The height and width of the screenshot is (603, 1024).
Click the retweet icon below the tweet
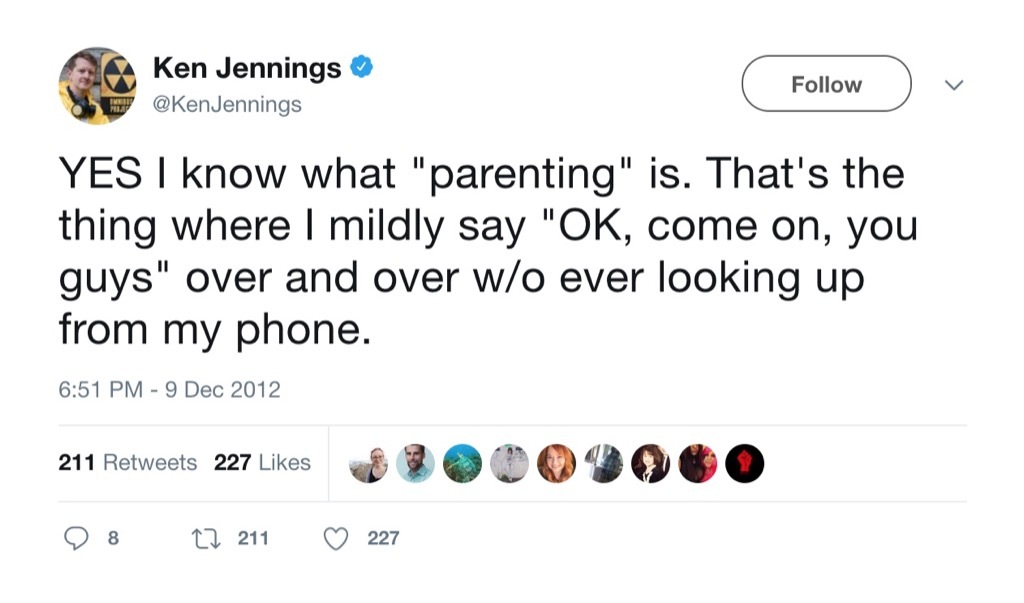click(x=206, y=538)
